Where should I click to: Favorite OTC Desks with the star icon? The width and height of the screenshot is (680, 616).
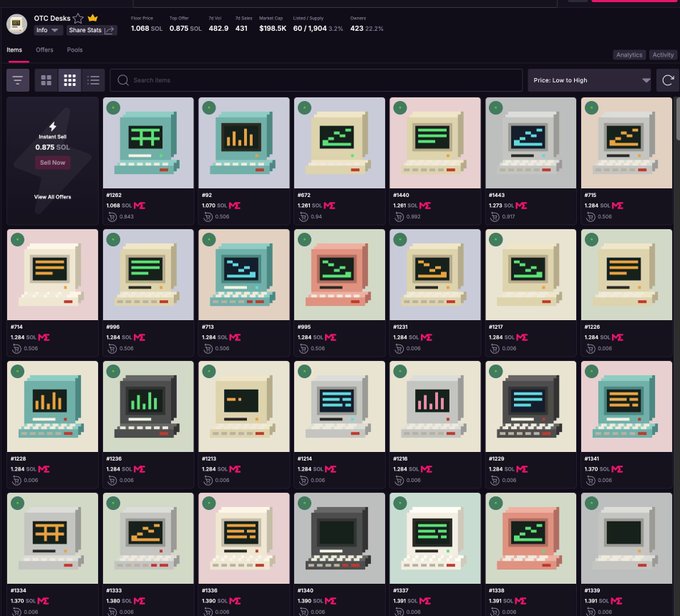pyautogui.click(x=78, y=18)
